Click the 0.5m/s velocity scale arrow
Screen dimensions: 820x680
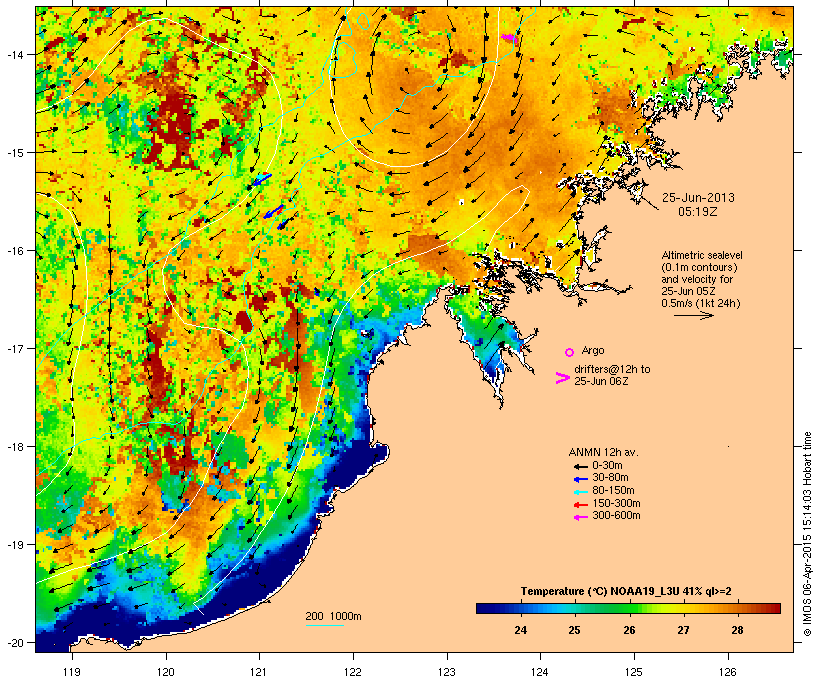tap(693, 315)
